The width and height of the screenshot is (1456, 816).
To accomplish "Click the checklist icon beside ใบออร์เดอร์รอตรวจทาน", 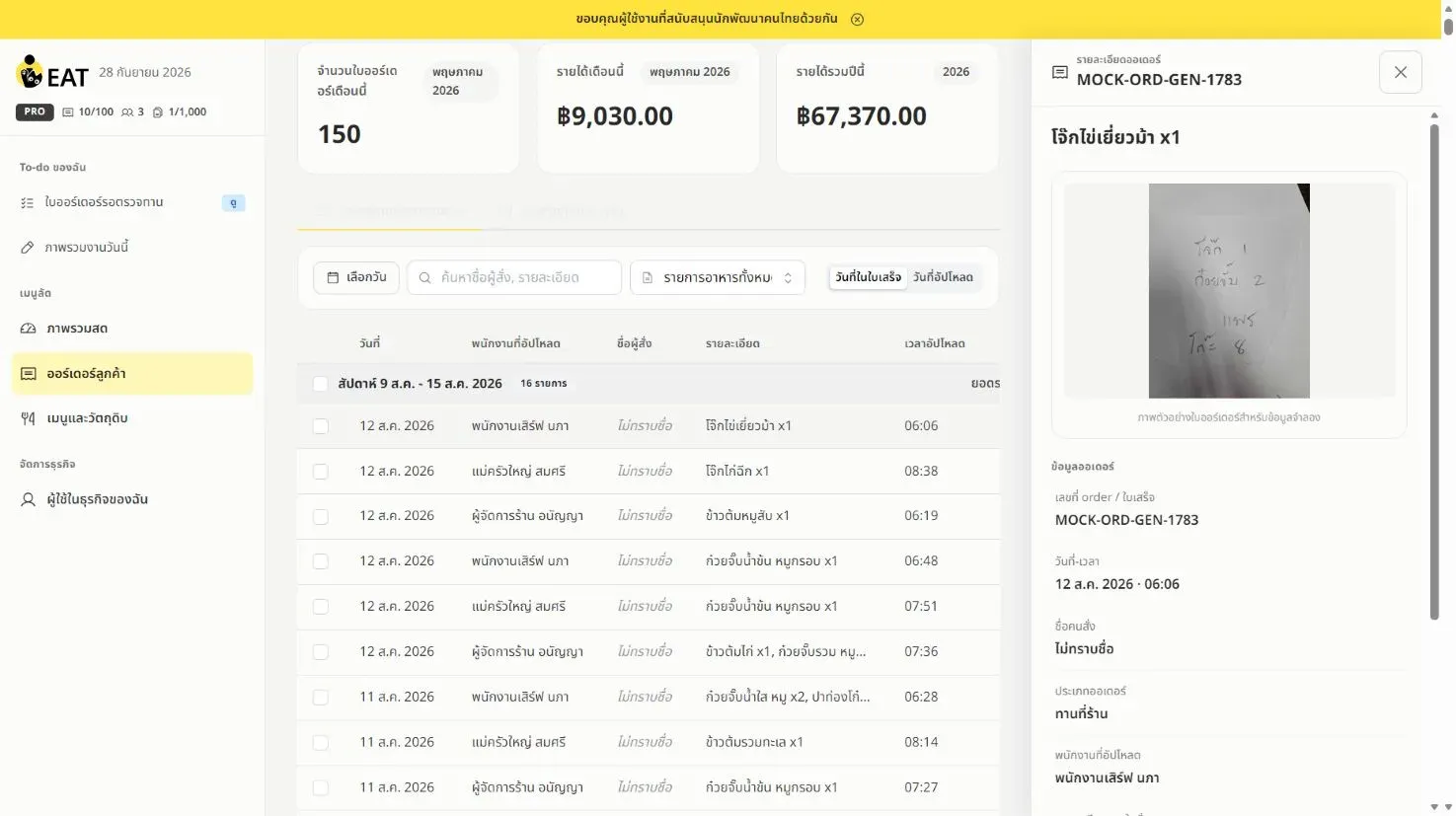I will 28,202.
